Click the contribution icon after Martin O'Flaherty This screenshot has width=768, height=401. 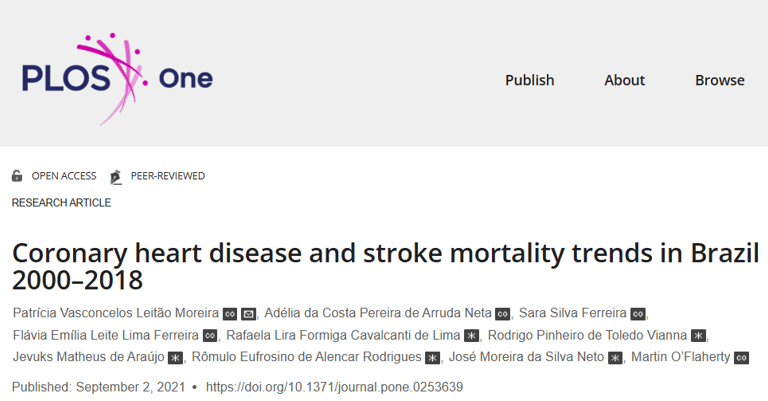pyautogui.click(x=741, y=357)
